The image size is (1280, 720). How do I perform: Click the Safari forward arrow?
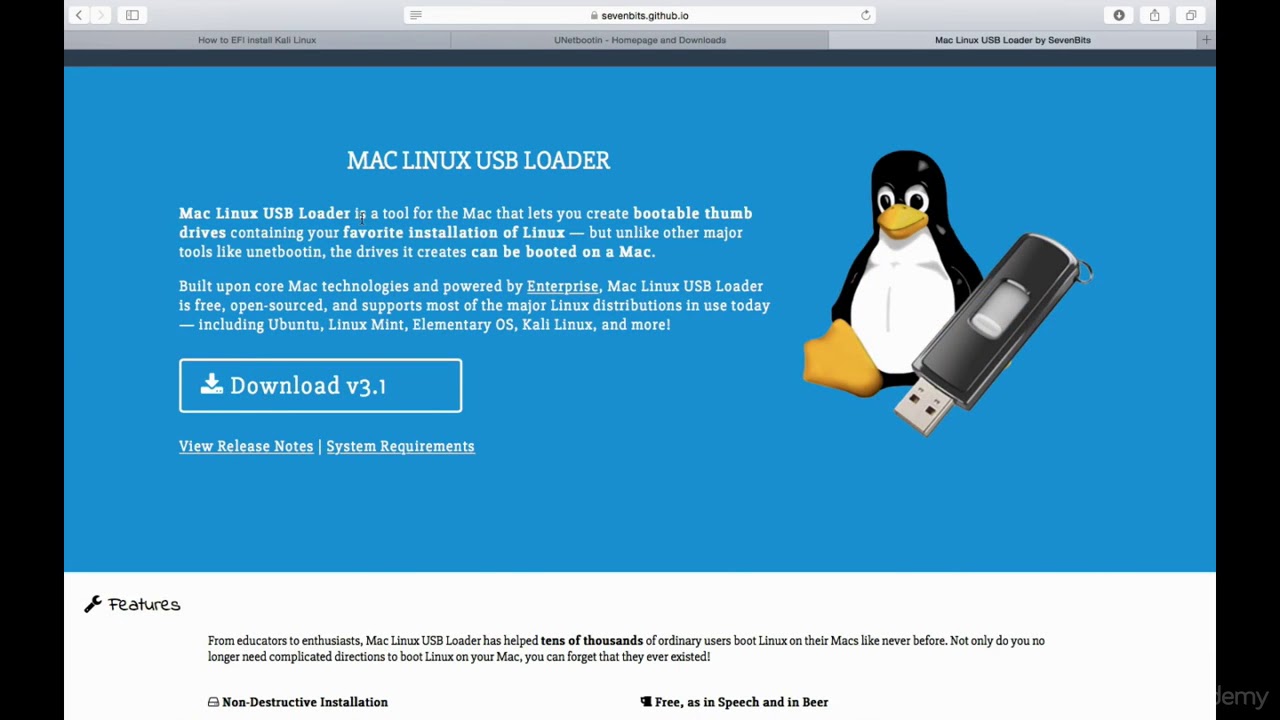(x=100, y=15)
